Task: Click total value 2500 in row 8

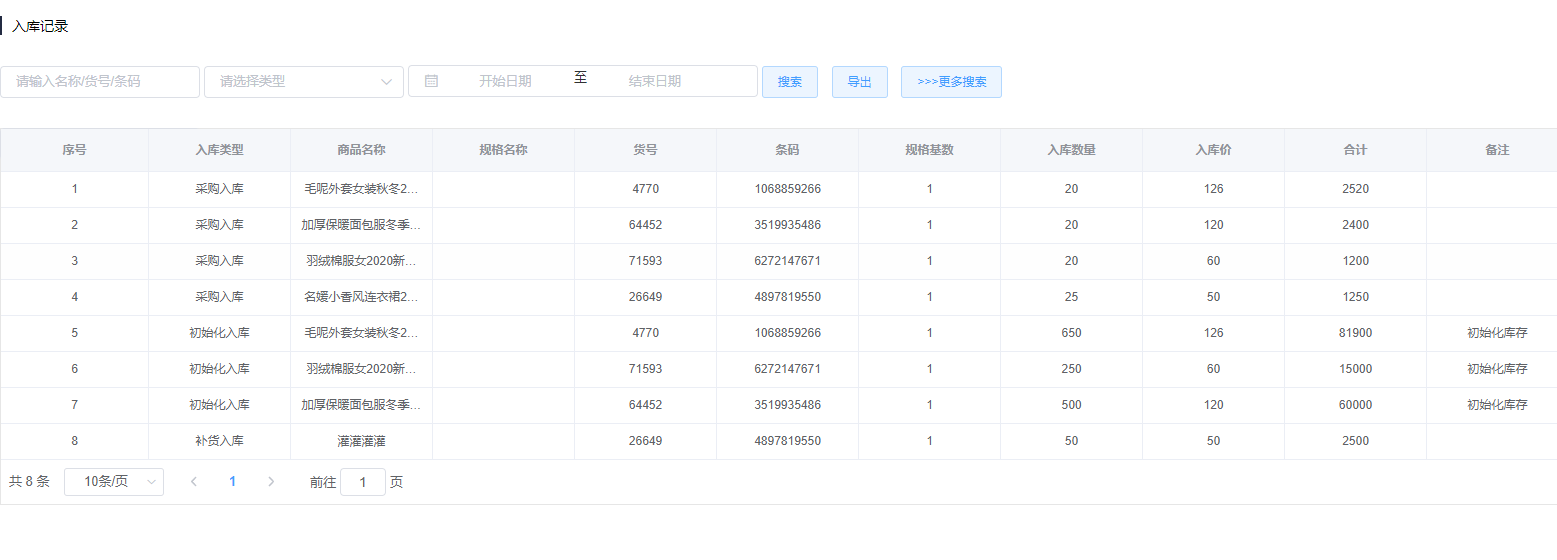Action: (x=1356, y=441)
